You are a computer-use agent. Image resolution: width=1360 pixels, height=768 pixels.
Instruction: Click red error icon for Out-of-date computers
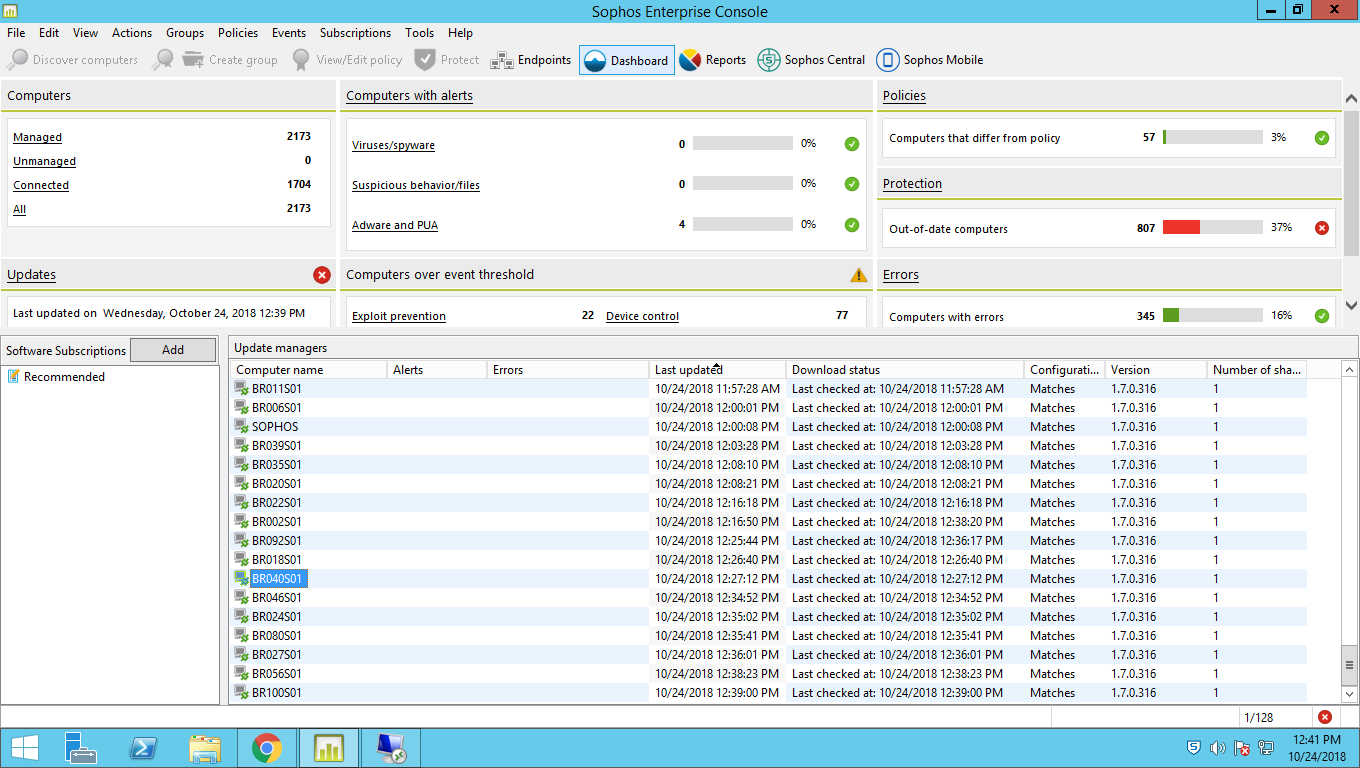(x=1321, y=228)
